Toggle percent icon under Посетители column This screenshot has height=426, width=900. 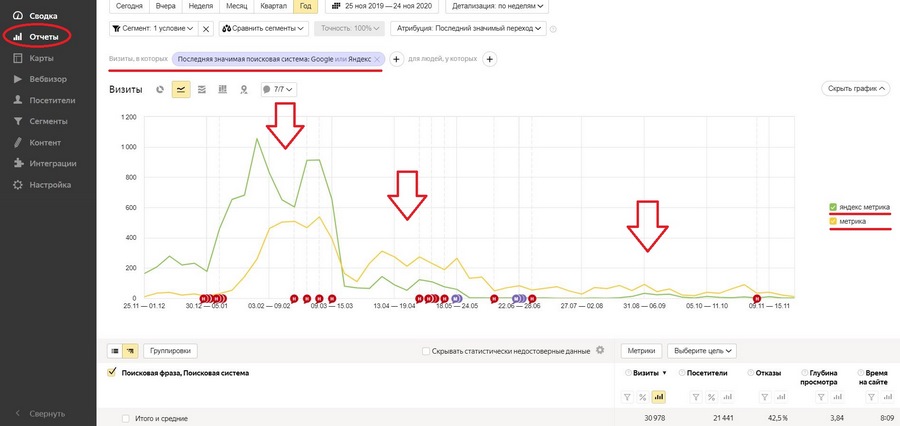pos(711,397)
